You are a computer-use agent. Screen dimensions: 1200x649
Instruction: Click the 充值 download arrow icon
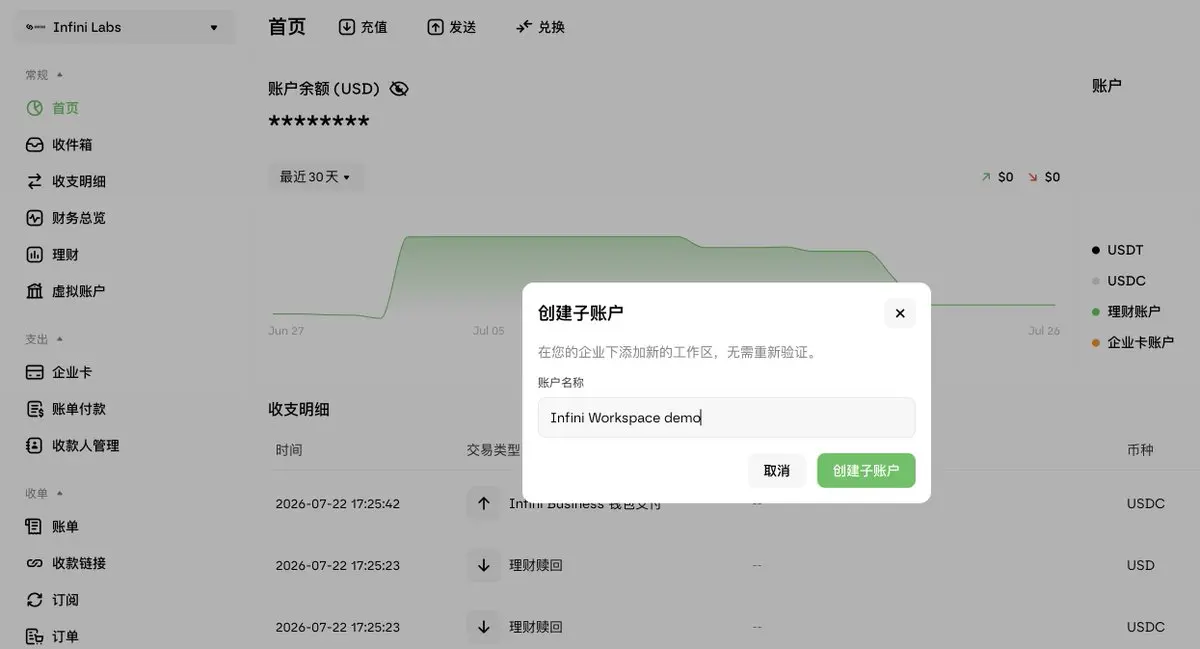[347, 27]
